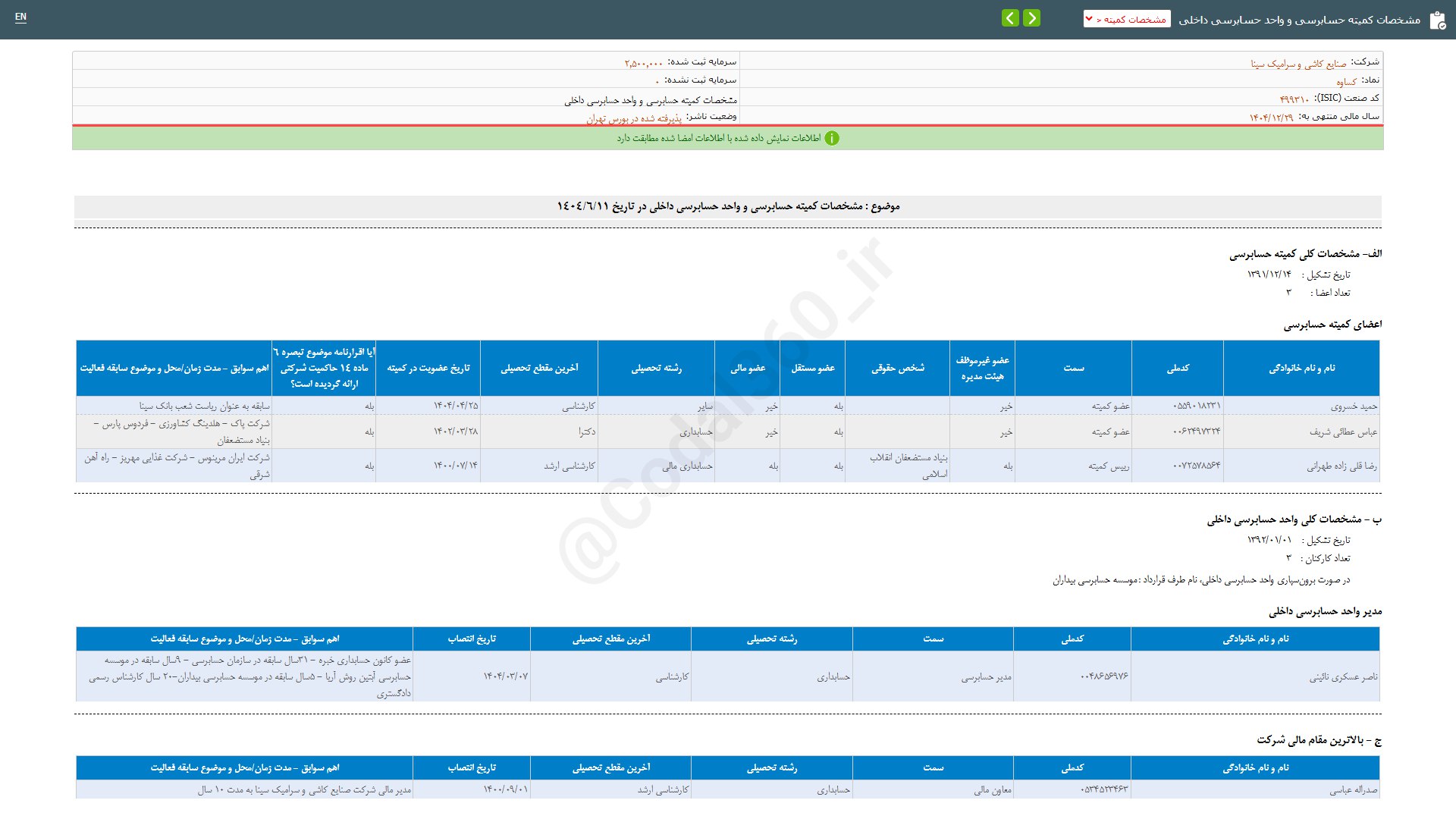
Task: Open company link صنایع کاشی و سرامیک سینا
Action: (1298, 64)
